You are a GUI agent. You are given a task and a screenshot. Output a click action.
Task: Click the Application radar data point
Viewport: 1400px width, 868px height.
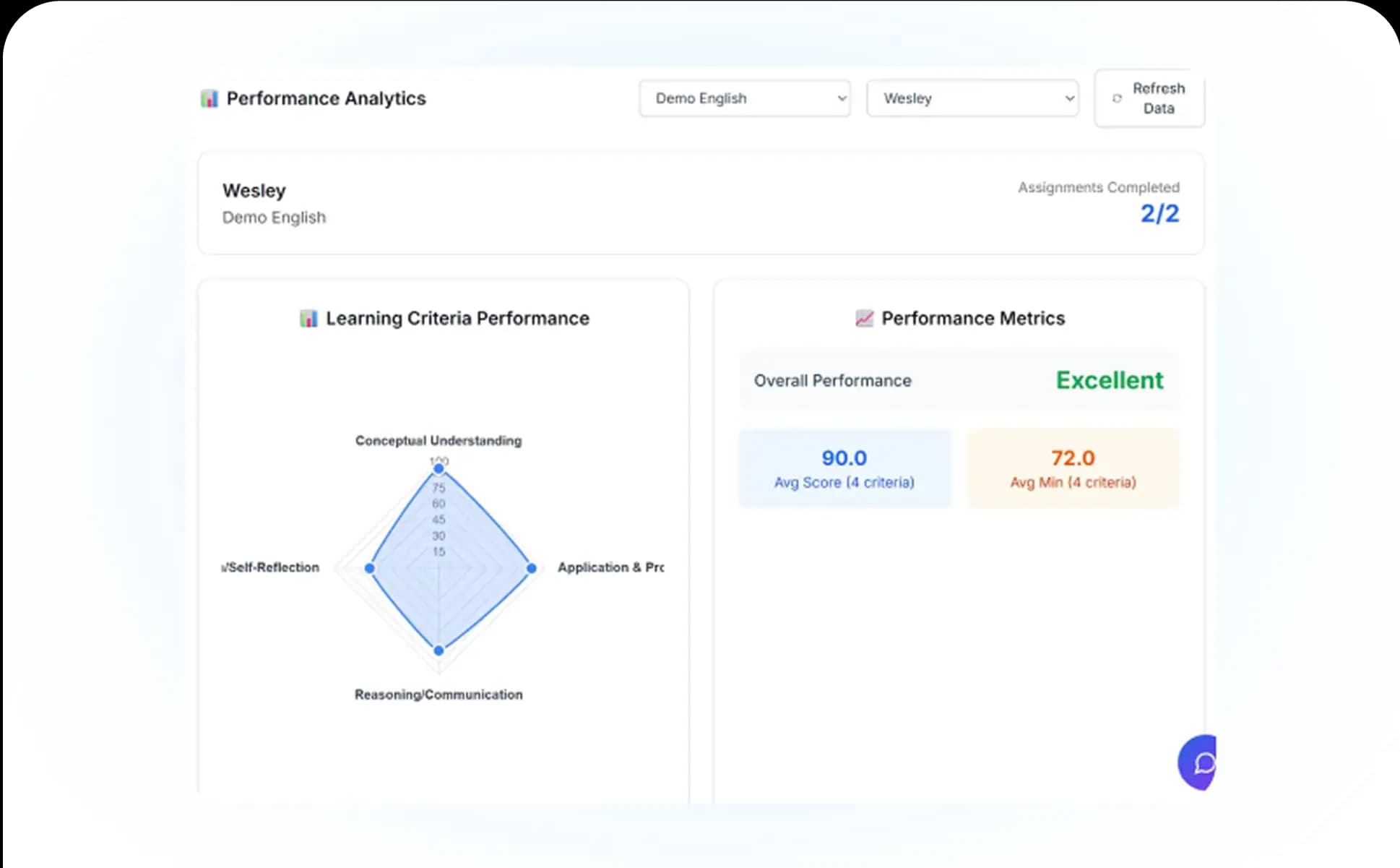click(531, 568)
